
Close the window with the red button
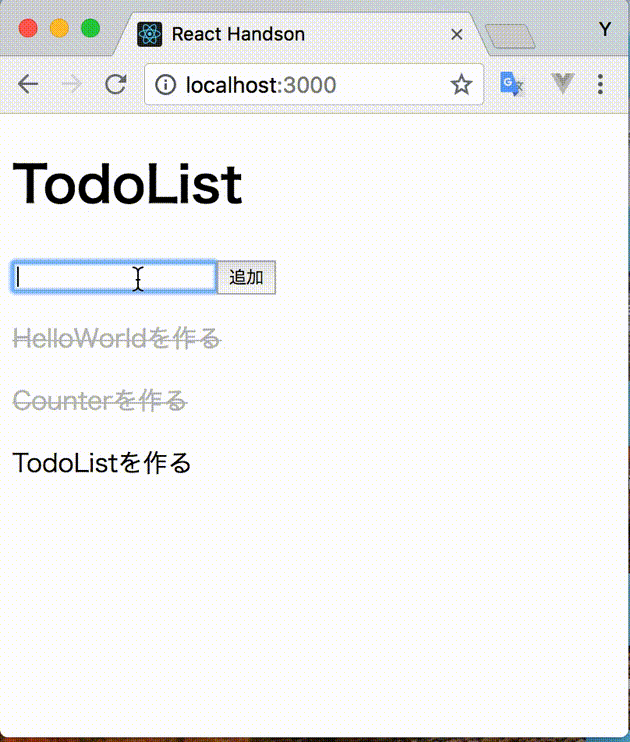[x=28, y=28]
